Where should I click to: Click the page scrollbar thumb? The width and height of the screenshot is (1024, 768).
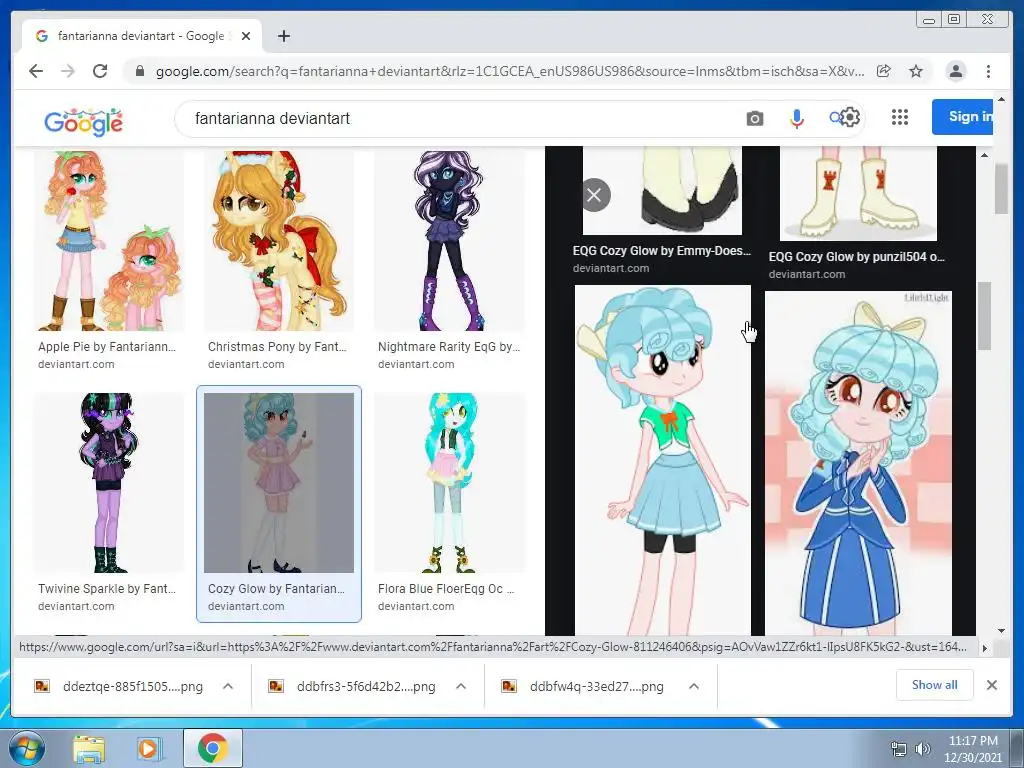click(x=1001, y=189)
